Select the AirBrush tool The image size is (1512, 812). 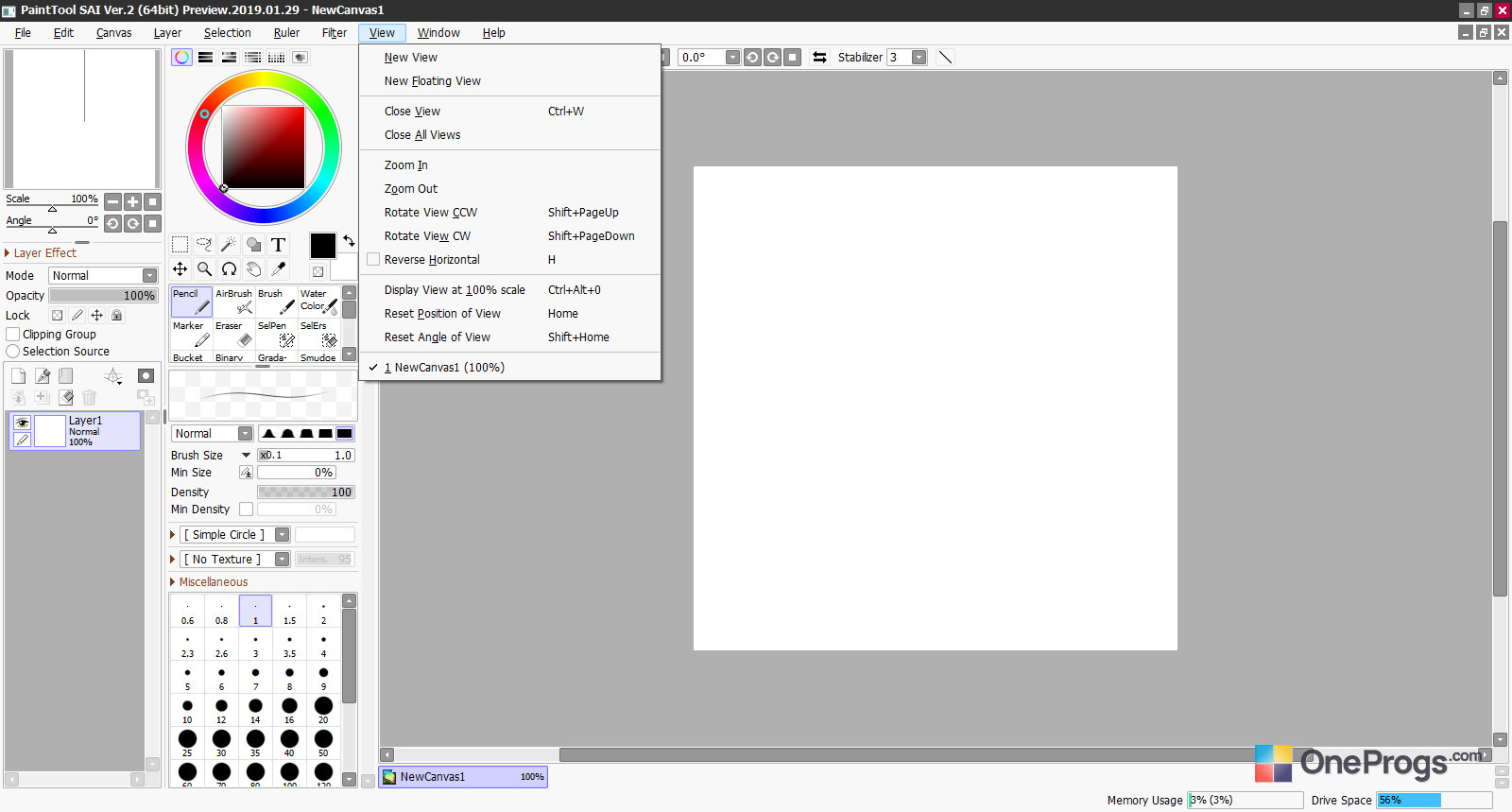pyautogui.click(x=234, y=302)
